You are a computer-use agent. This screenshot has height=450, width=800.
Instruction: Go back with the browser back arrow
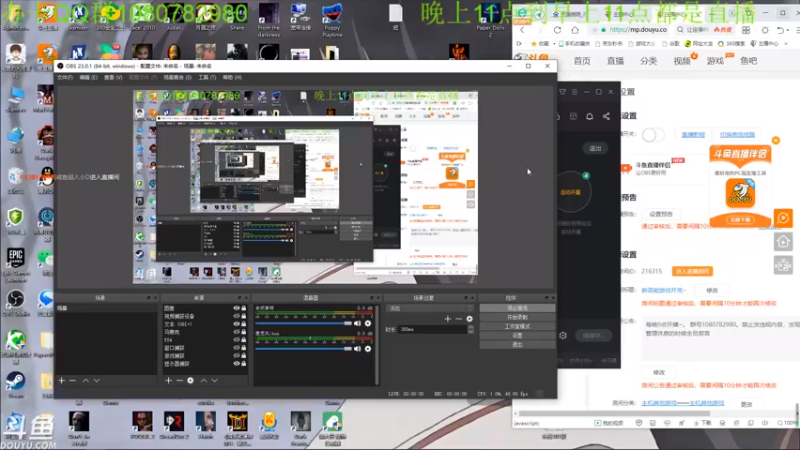pos(522,30)
